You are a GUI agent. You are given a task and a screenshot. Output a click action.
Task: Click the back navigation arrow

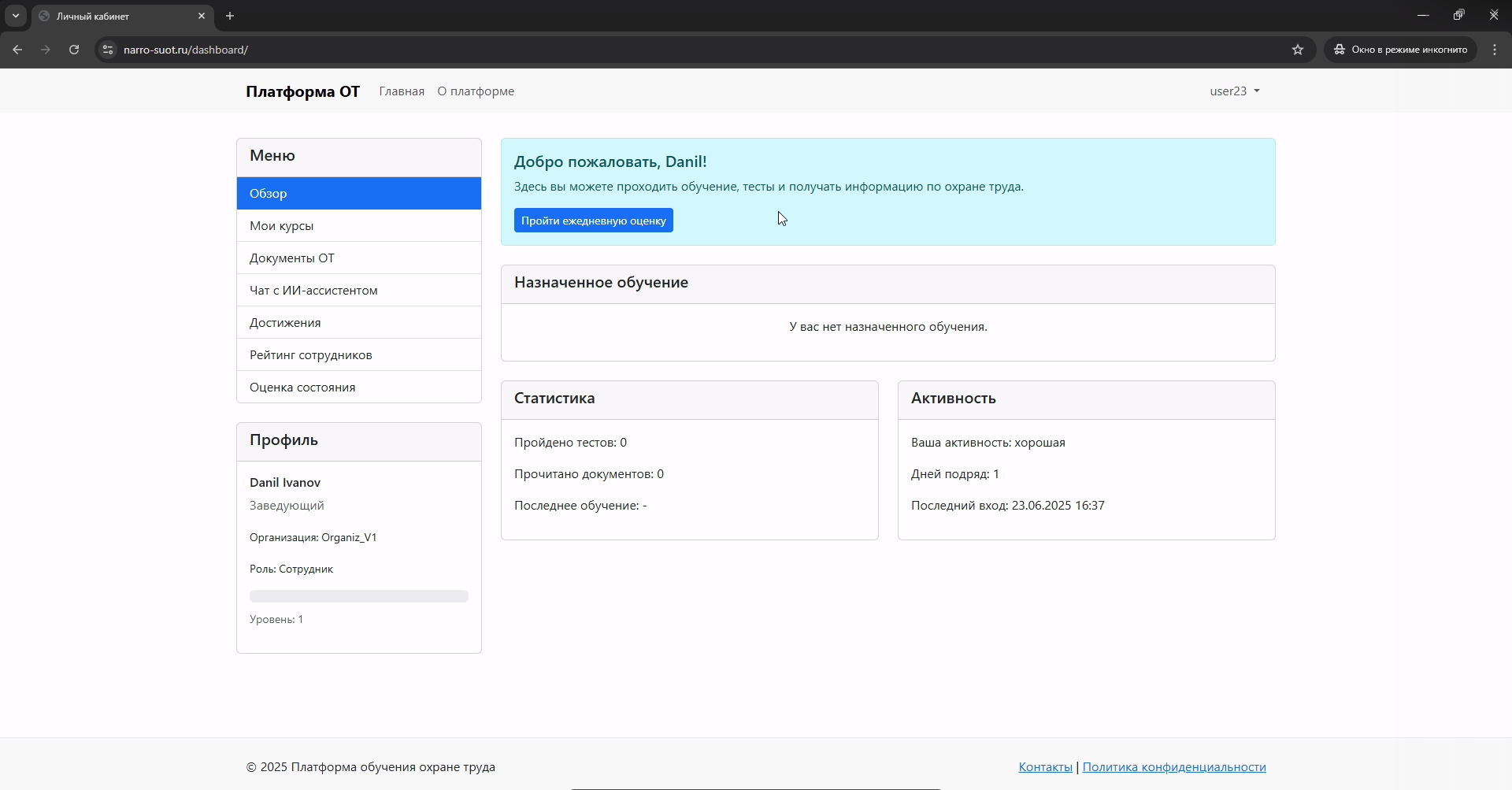[x=17, y=49]
